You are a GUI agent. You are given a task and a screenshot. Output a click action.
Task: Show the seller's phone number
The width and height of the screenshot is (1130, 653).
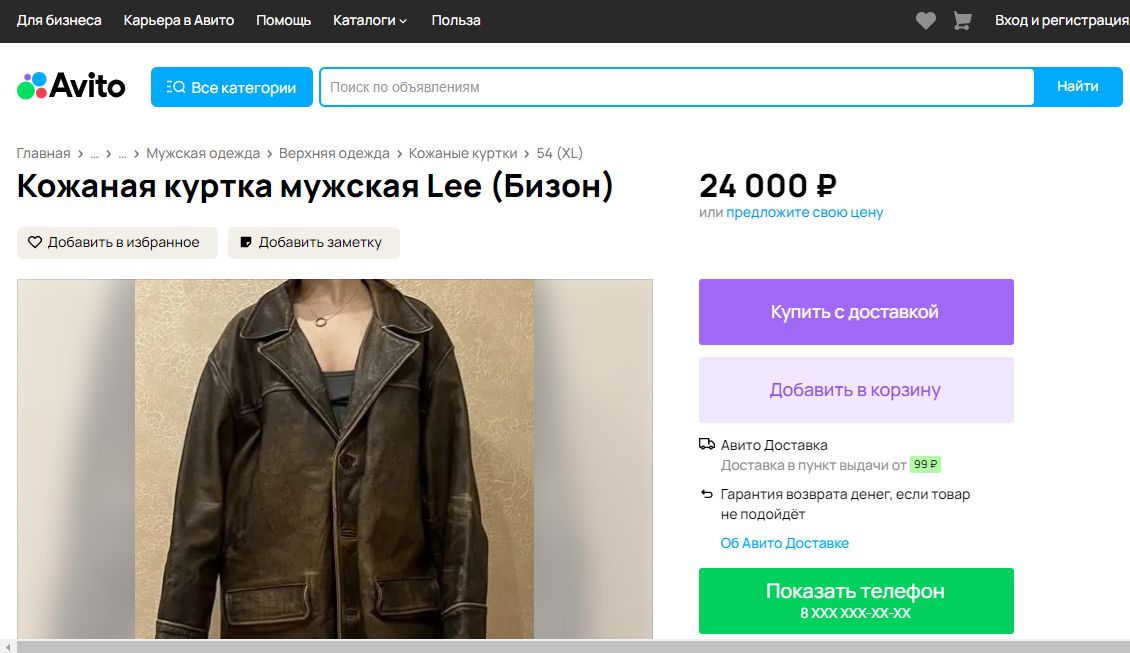pyautogui.click(x=855, y=600)
